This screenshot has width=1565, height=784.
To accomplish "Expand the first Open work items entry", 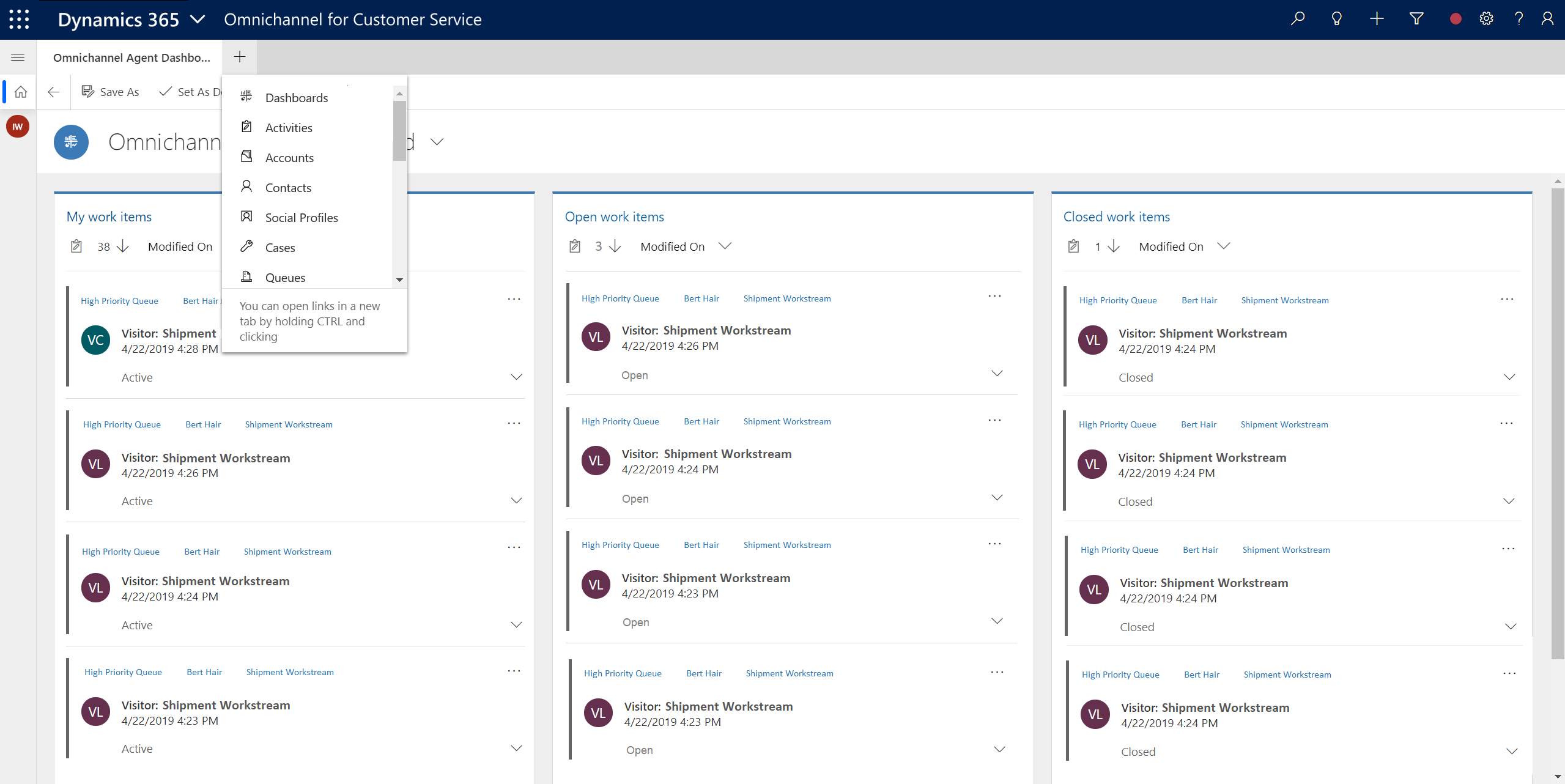I will click(x=998, y=375).
